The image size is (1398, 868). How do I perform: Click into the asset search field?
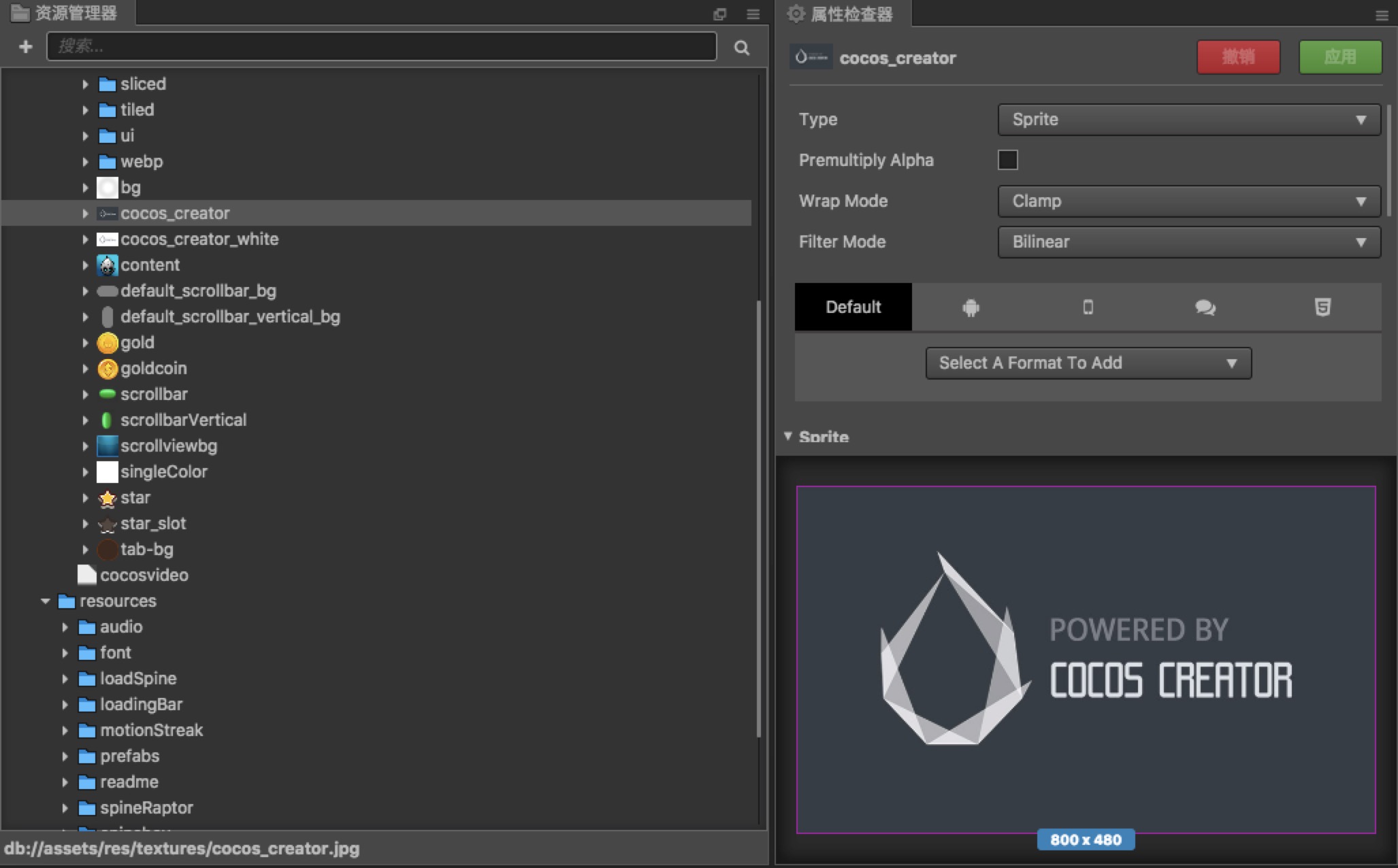tap(381, 47)
